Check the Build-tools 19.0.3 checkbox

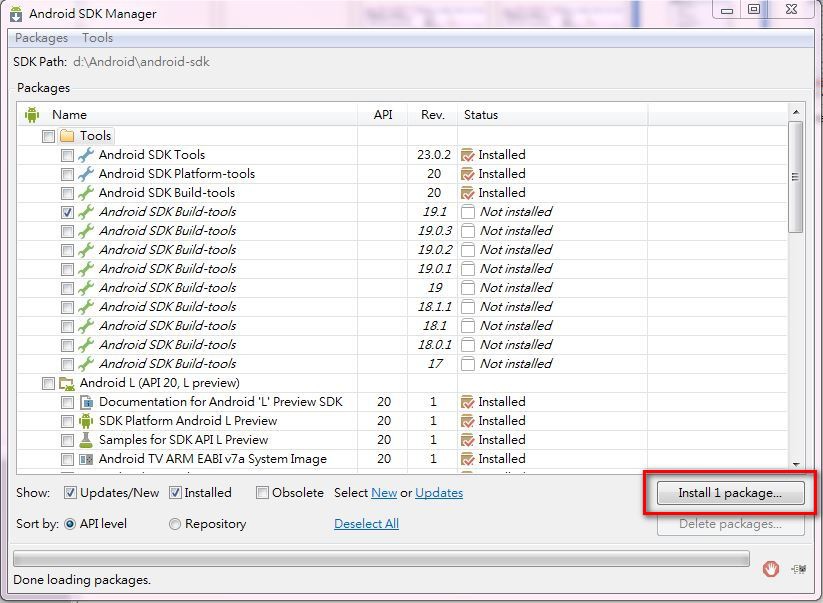67,231
